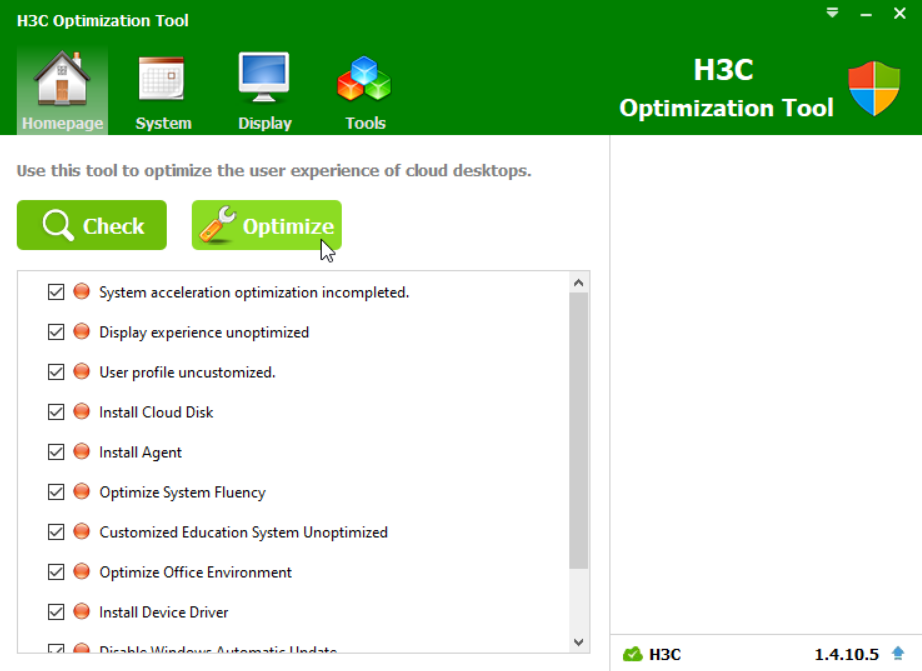Click red status icon for Optimize System Fluency
Viewport: 922px width, 671px height.
click(x=82, y=491)
